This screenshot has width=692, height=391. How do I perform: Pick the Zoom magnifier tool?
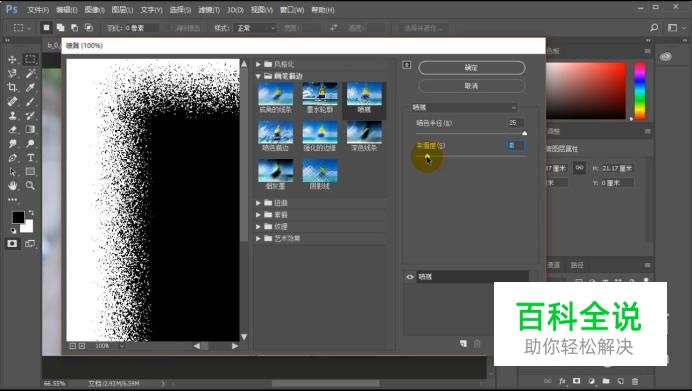coord(30,185)
